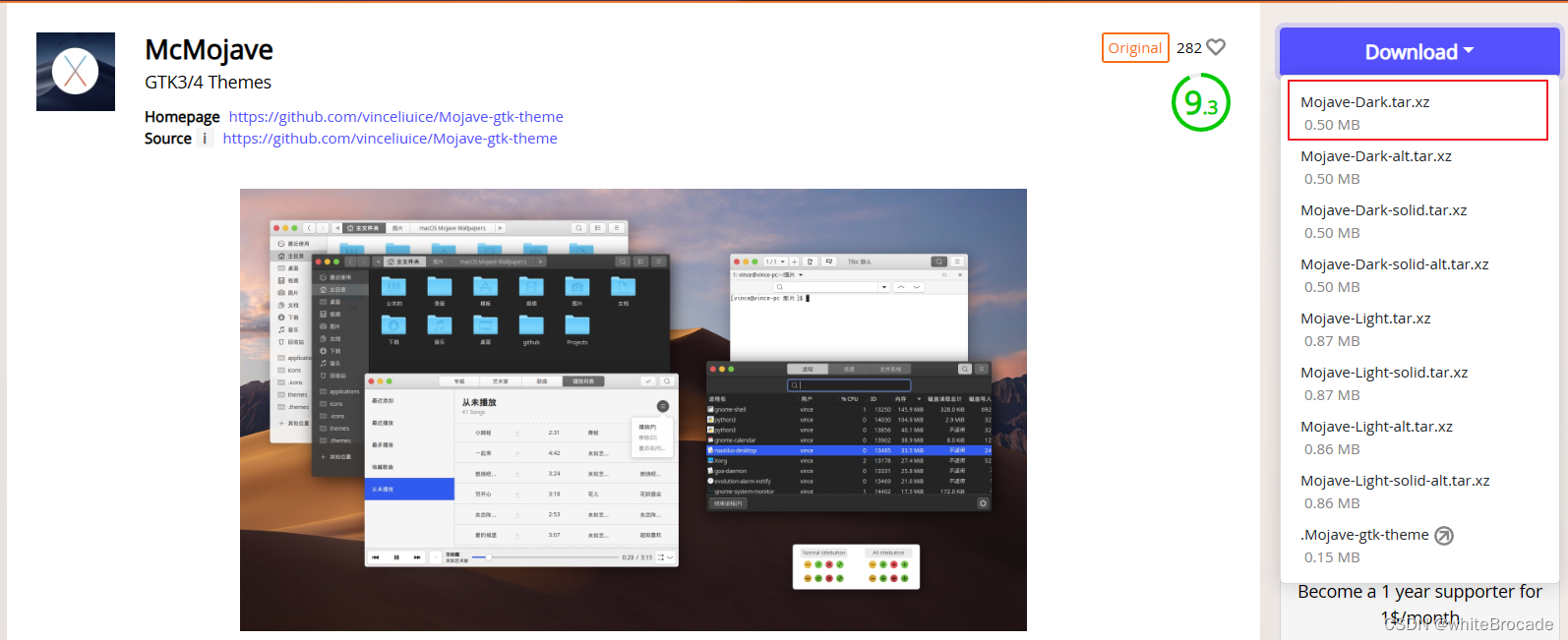Image resolution: width=1568 pixels, height=640 pixels.
Task: Click the McMojave title heading
Action: pos(209,50)
